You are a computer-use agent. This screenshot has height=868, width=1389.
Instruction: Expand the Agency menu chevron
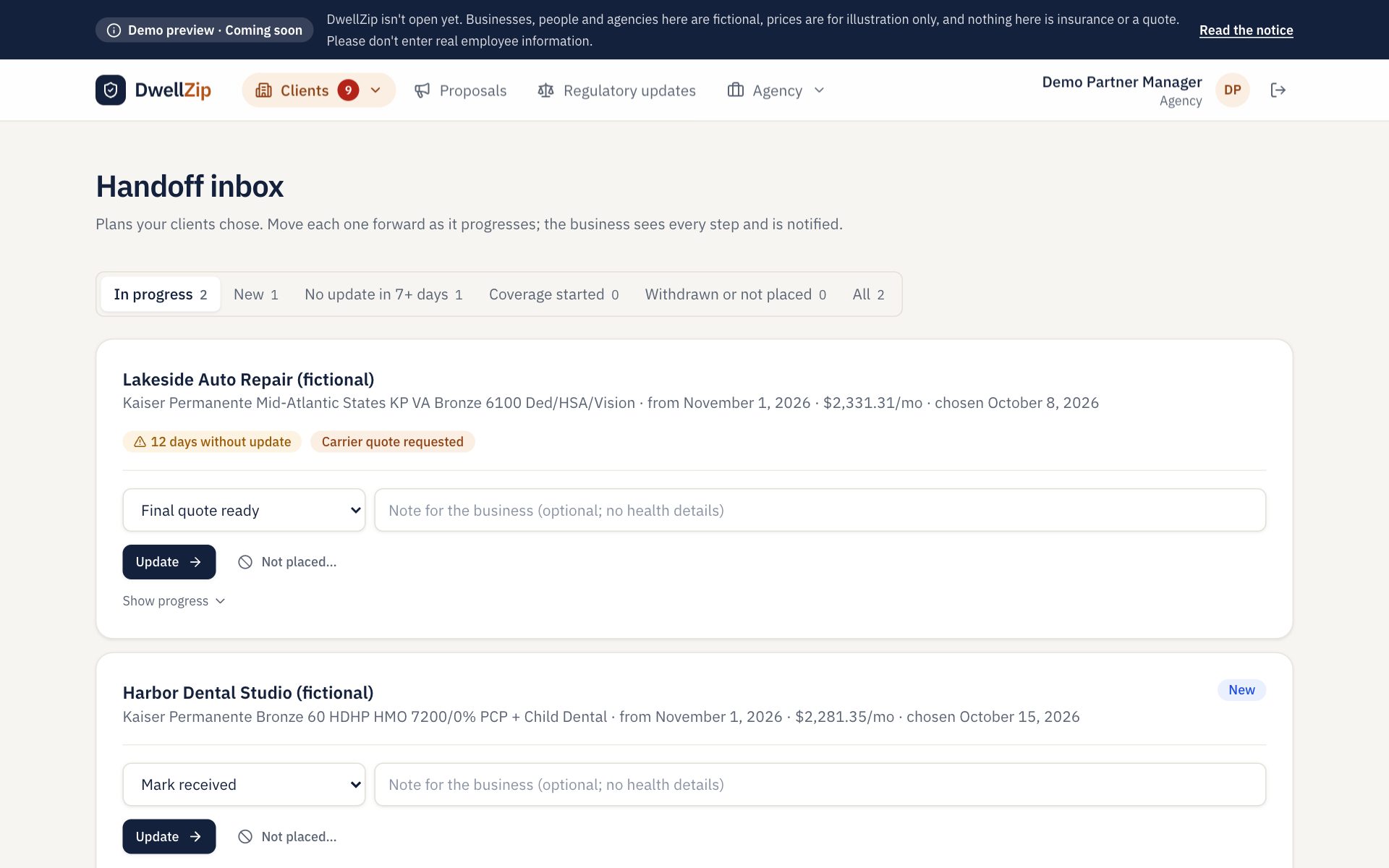(x=819, y=90)
